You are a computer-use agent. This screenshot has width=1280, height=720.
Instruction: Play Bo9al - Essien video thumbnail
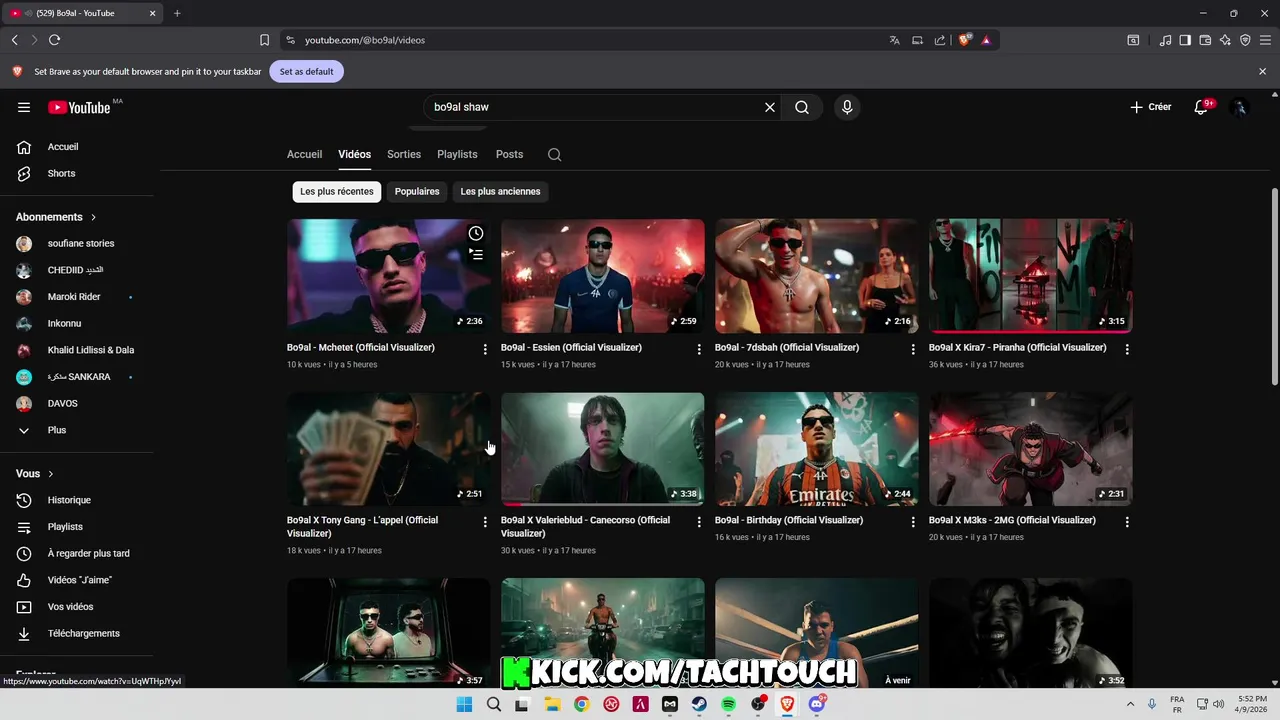[602, 276]
